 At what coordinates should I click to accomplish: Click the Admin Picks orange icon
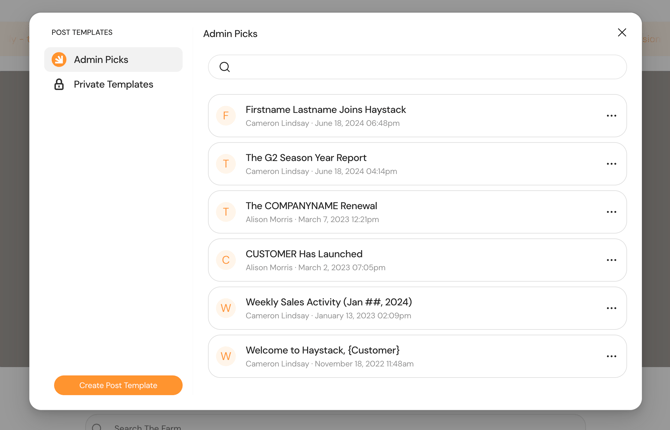tap(59, 60)
